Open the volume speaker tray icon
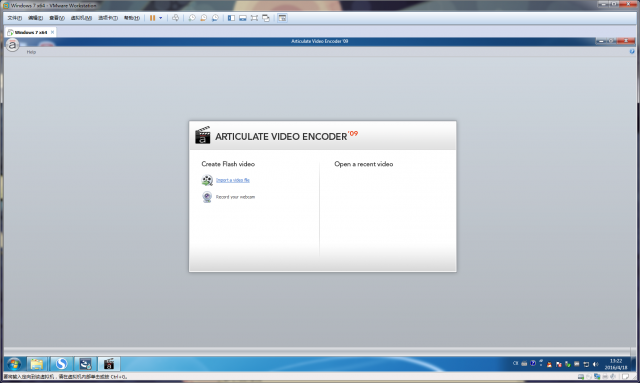The image size is (640, 383). 595,364
